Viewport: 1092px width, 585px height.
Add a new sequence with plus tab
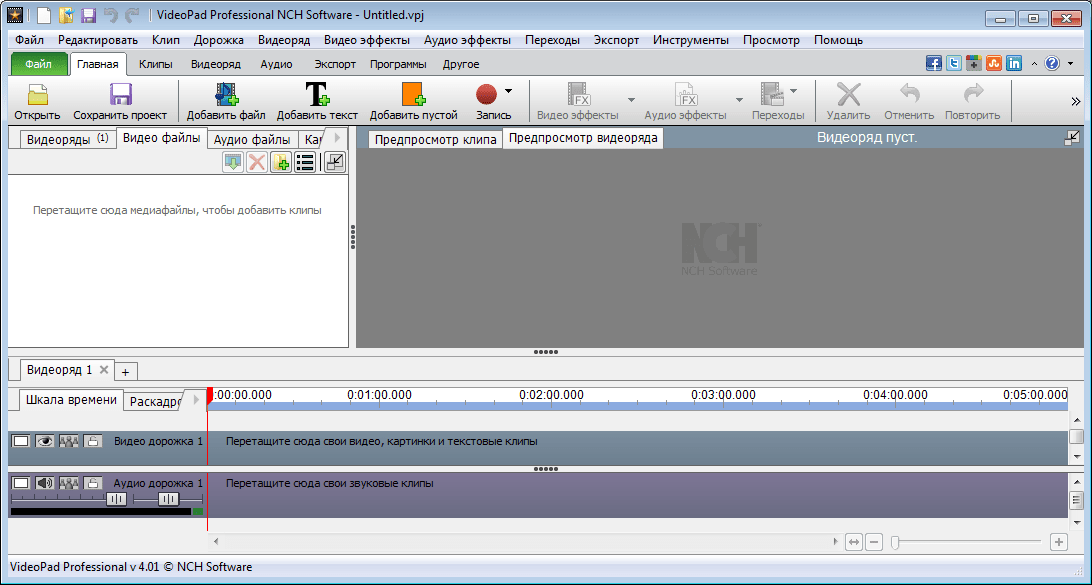pyautogui.click(x=125, y=371)
